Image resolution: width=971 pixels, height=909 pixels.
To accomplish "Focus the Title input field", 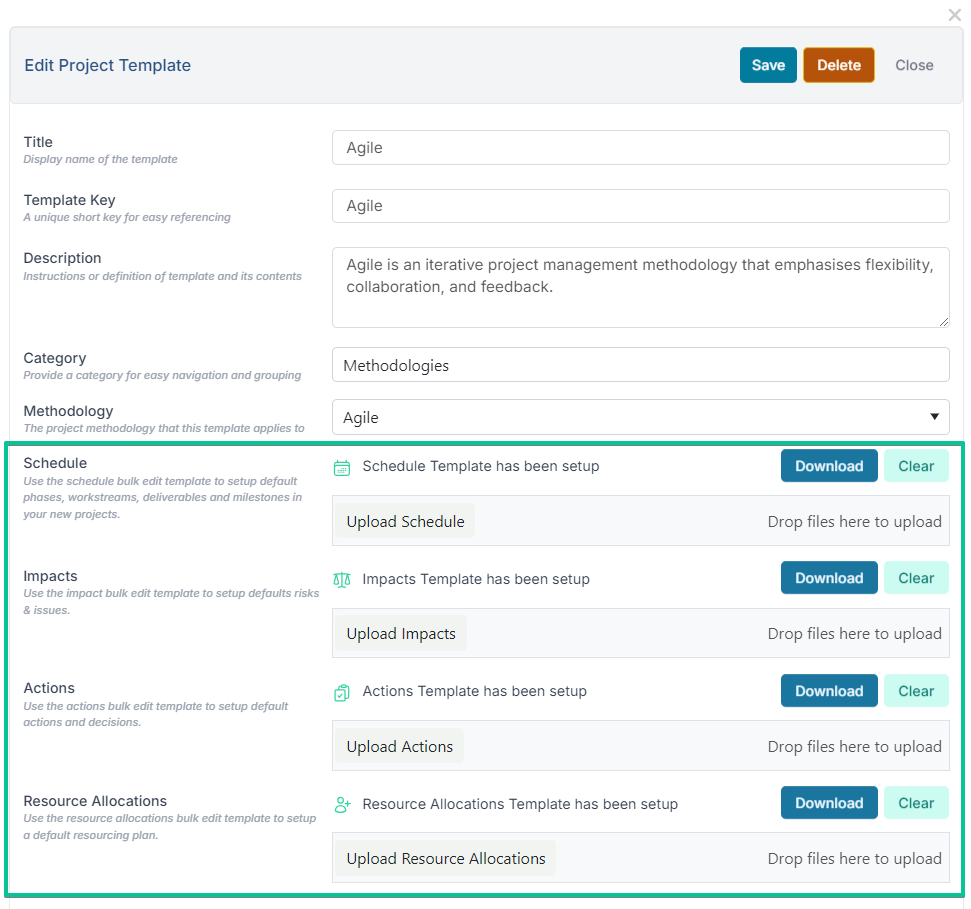I will tap(640, 147).
